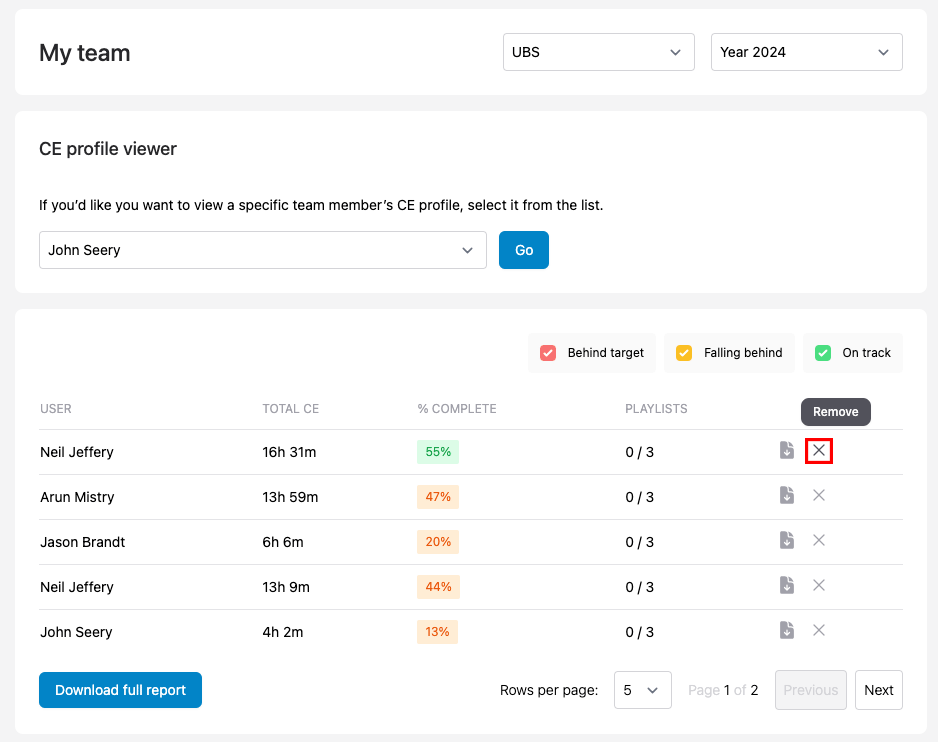
Task: Toggle the On track filter checkbox
Action: pos(823,353)
